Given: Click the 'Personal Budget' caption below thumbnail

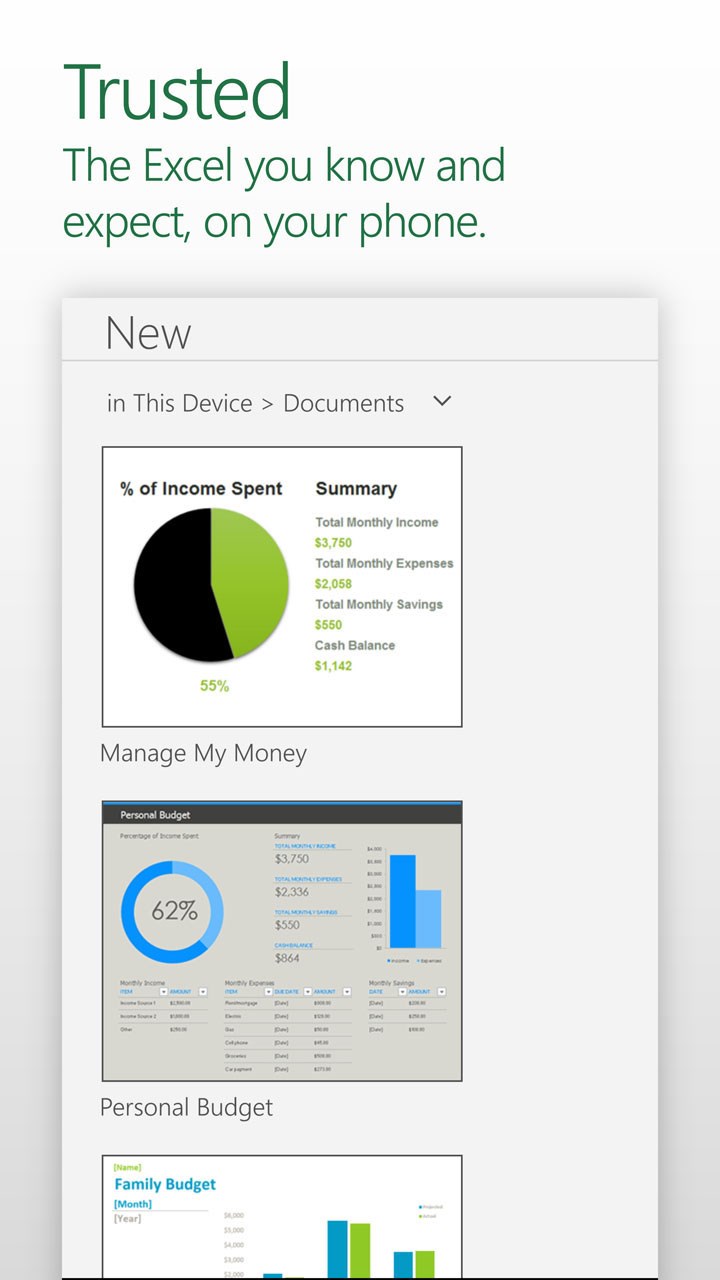Looking at the screenshot, I should (186, 1108).
